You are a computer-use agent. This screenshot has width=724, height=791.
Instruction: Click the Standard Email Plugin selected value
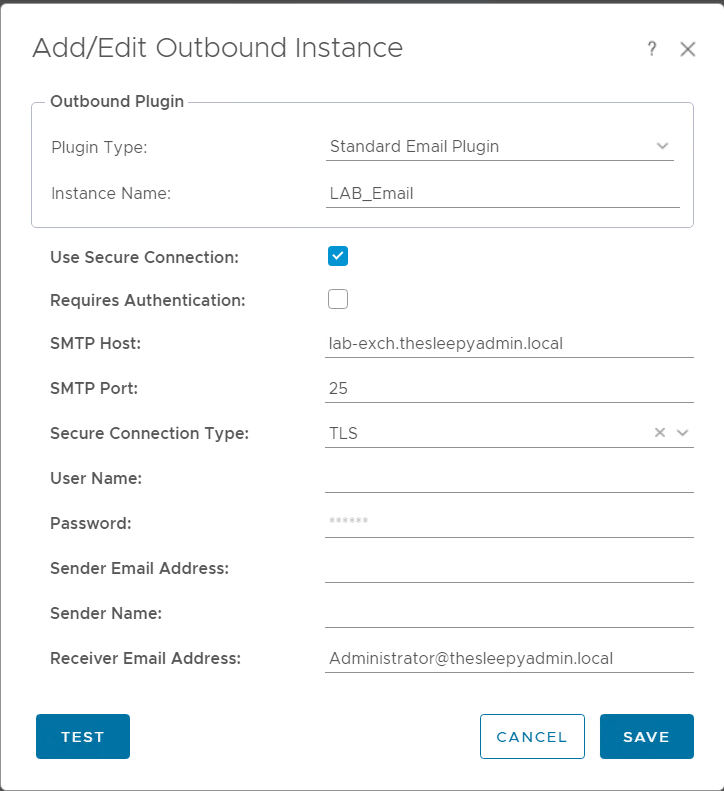point(414,146)
